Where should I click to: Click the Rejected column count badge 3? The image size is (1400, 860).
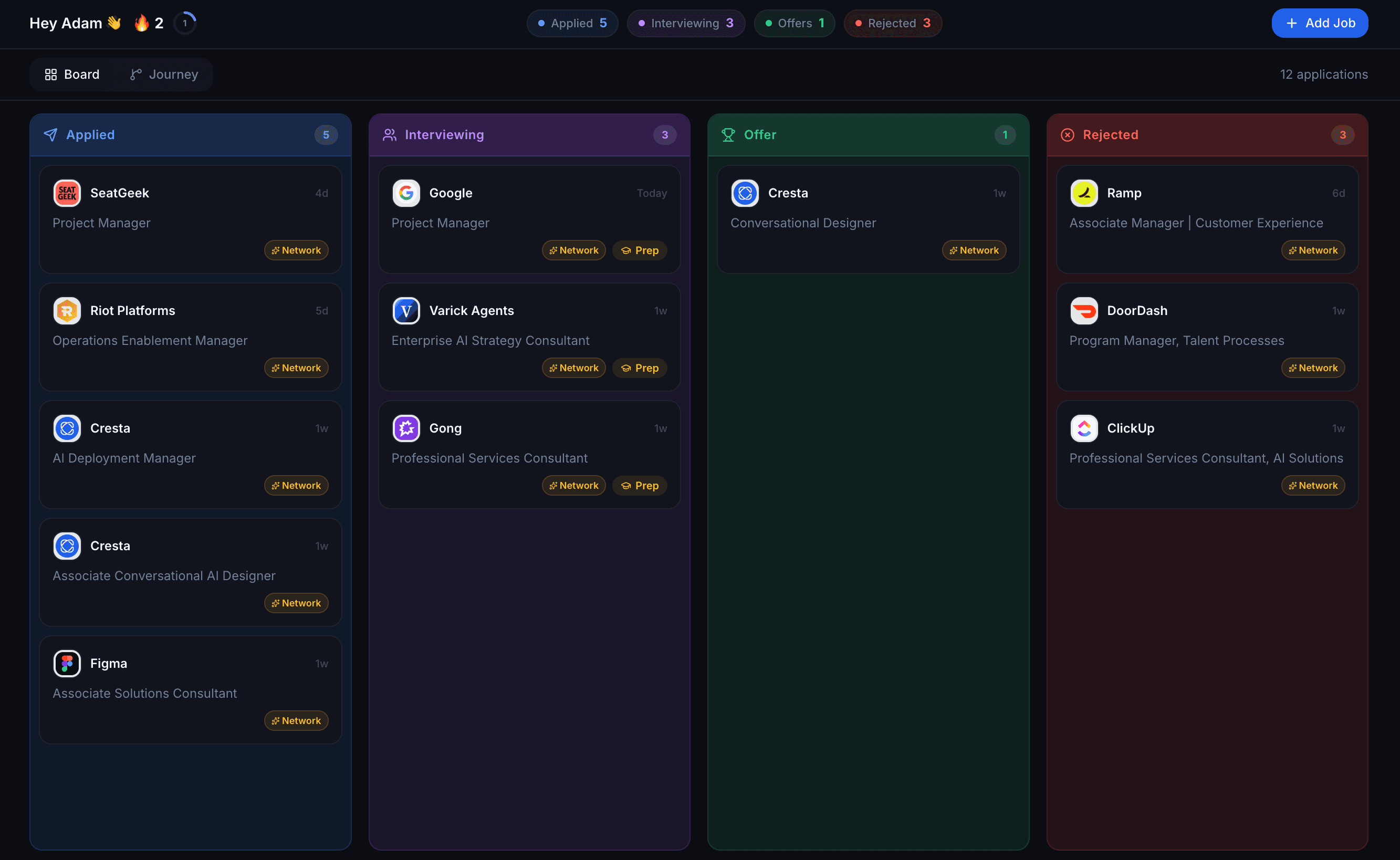pyautogui.click(x=1343, y=135)
